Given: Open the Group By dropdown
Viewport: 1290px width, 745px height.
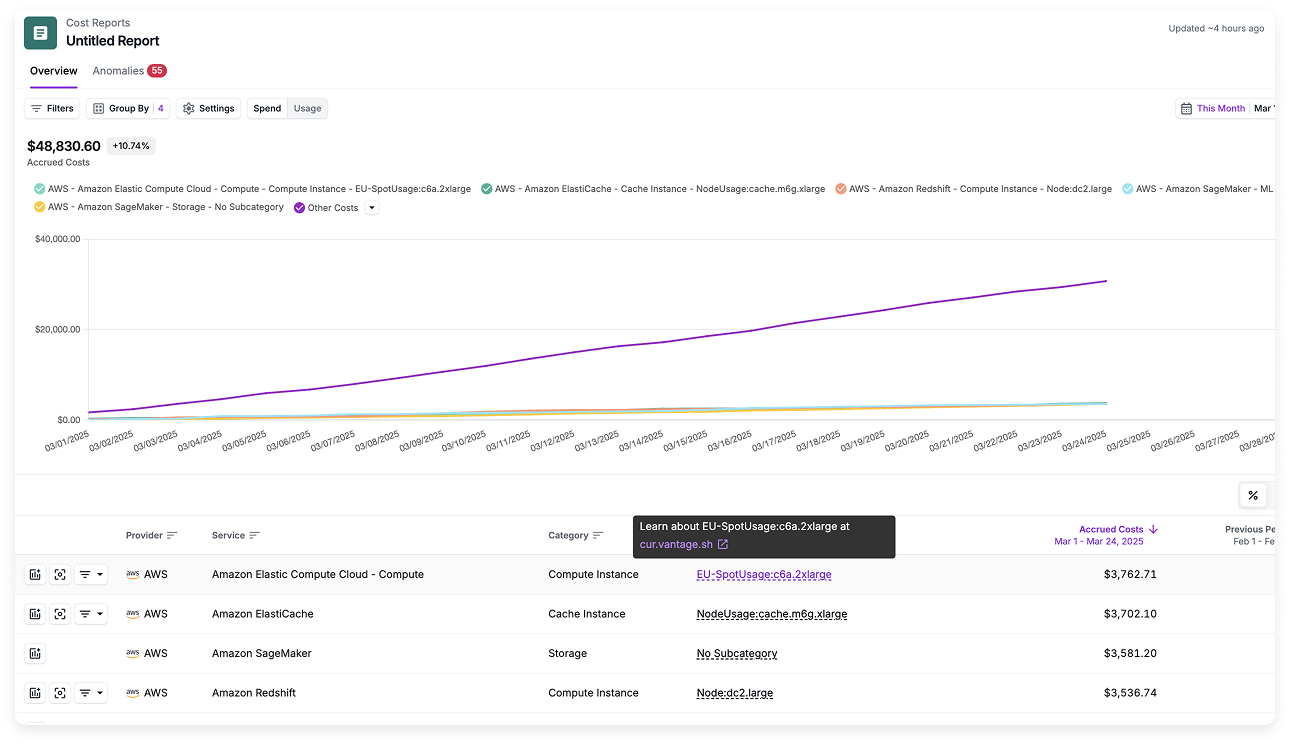Looking at the screenshot, I should tap(128, 108).
